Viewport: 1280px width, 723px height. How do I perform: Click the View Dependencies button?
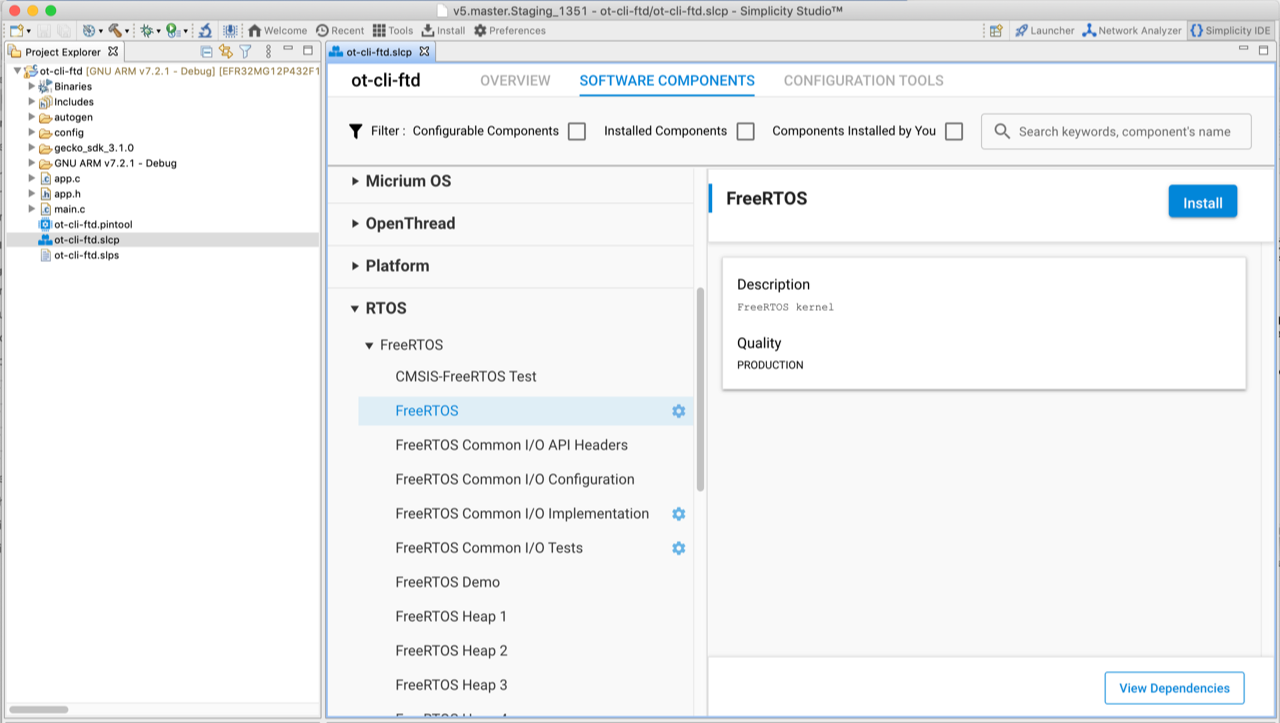click(1174, 688)
